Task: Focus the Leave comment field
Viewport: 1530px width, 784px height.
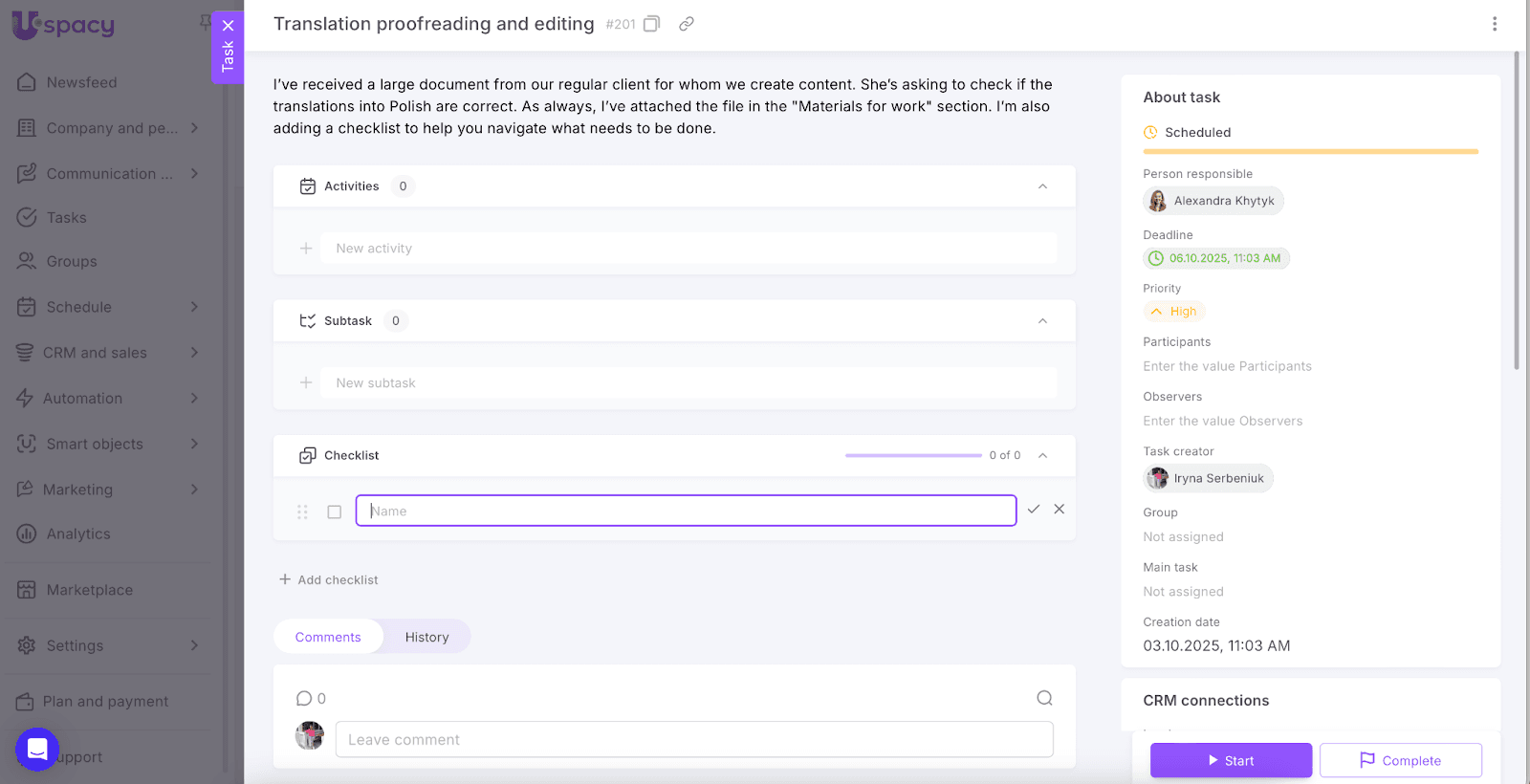Action: 694,739
